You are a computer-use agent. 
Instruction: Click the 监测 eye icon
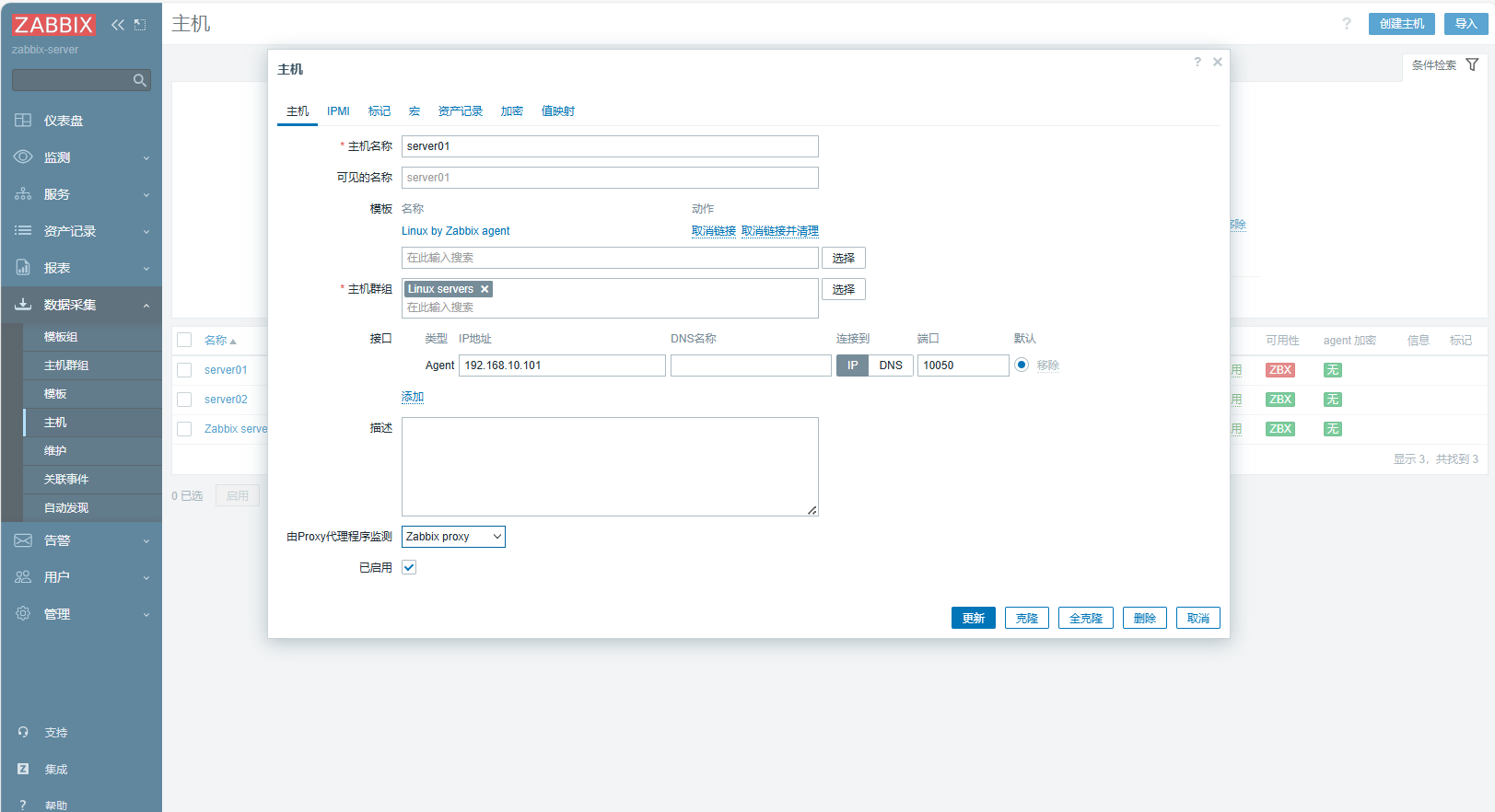[23, 157]
